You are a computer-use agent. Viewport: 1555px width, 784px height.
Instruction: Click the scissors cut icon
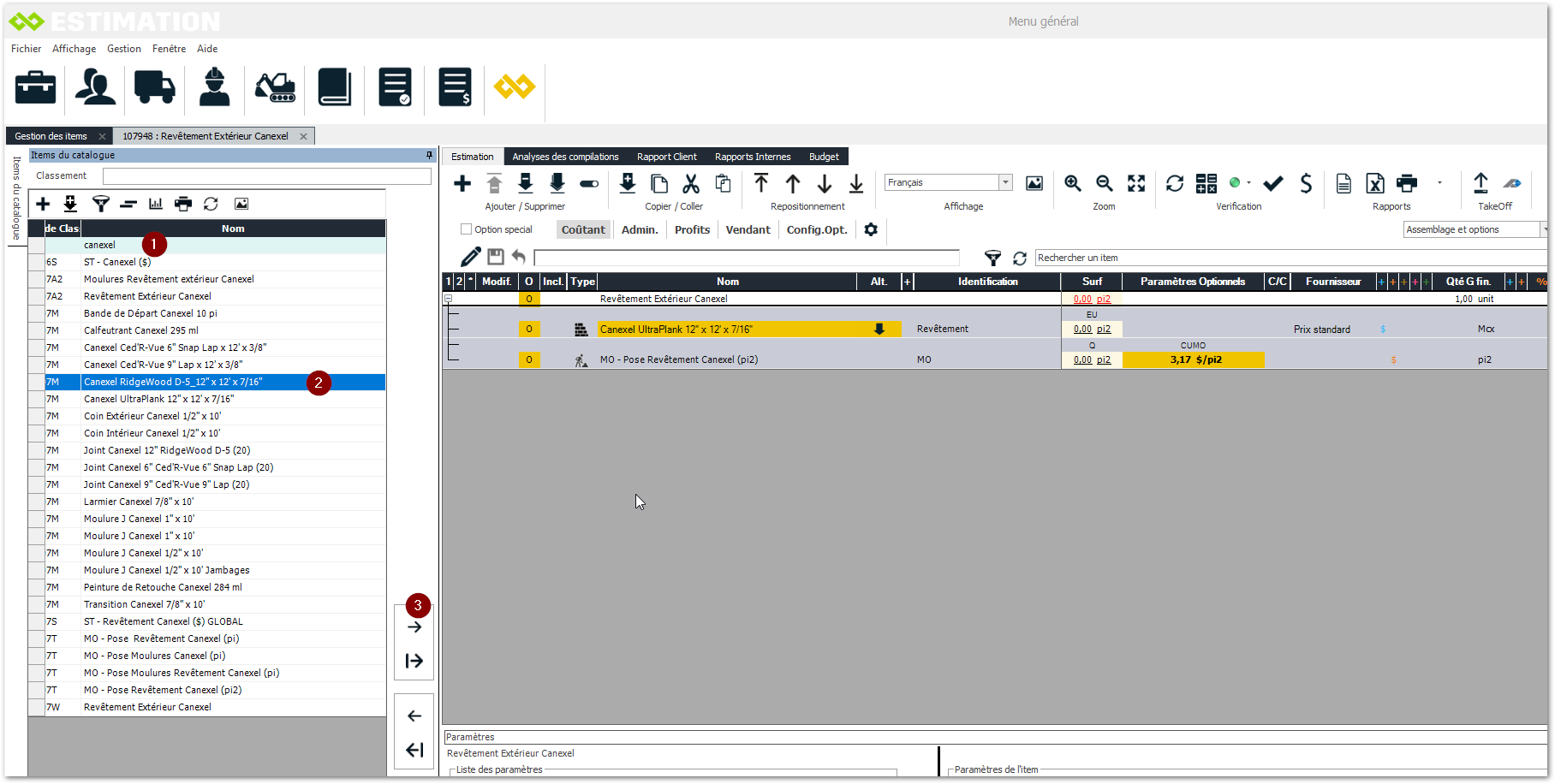coord(691,183)
